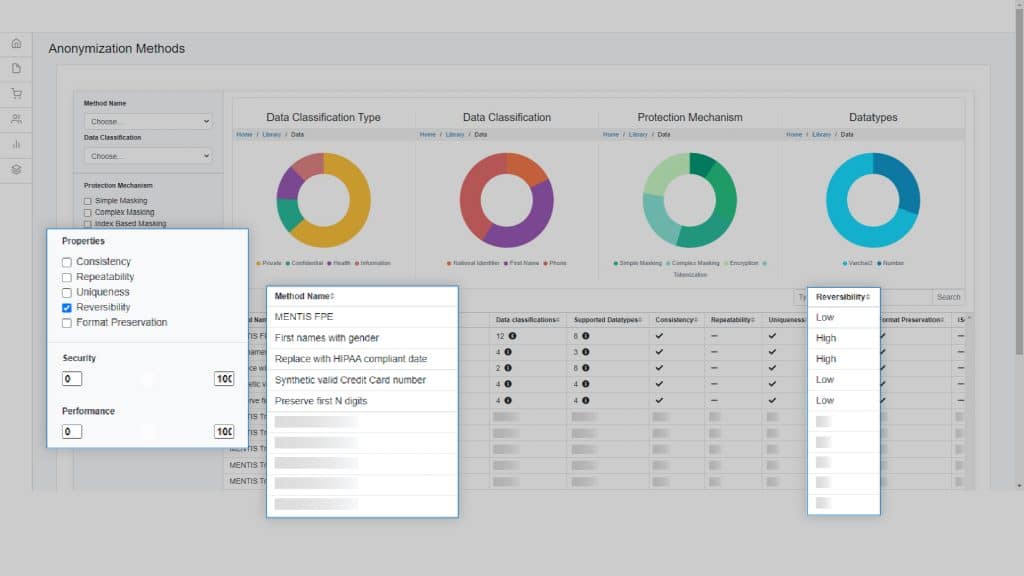Go to the Home icon in sidebar
This screenshot has height=576, width=1024.
(x=16, y=44)
